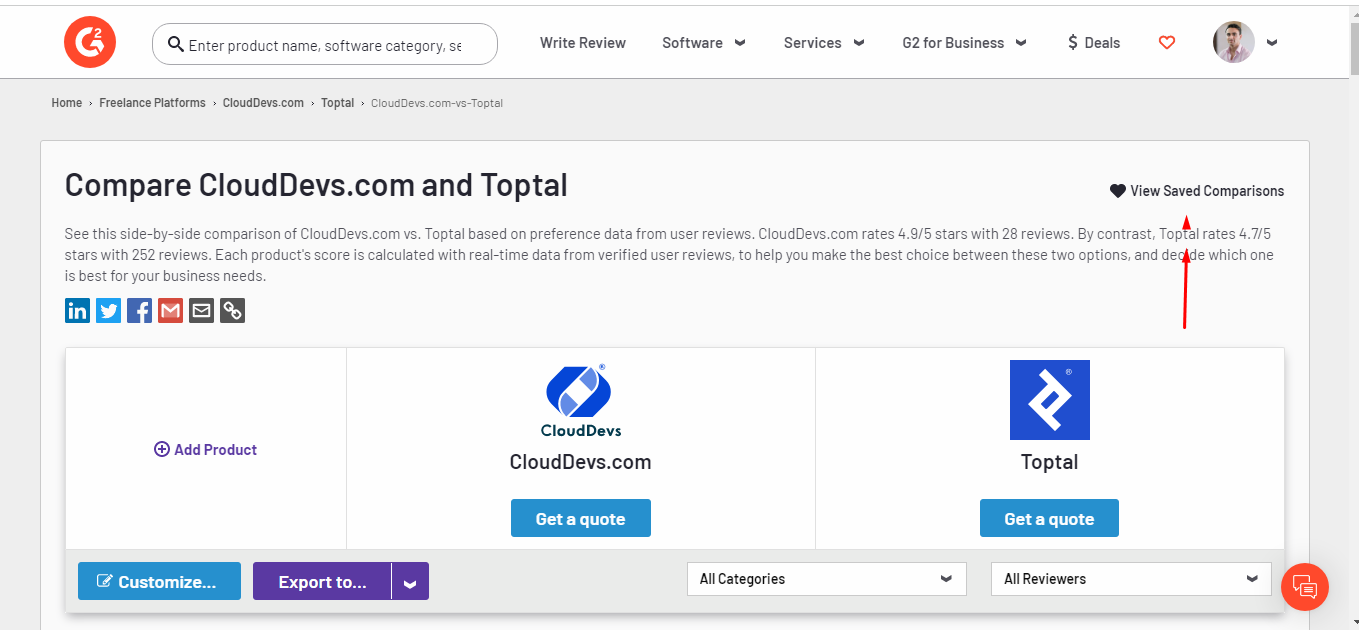1359x630 pixels.
Task: Open Toptal breadcrumb link
Action: [x=337, y=103]
